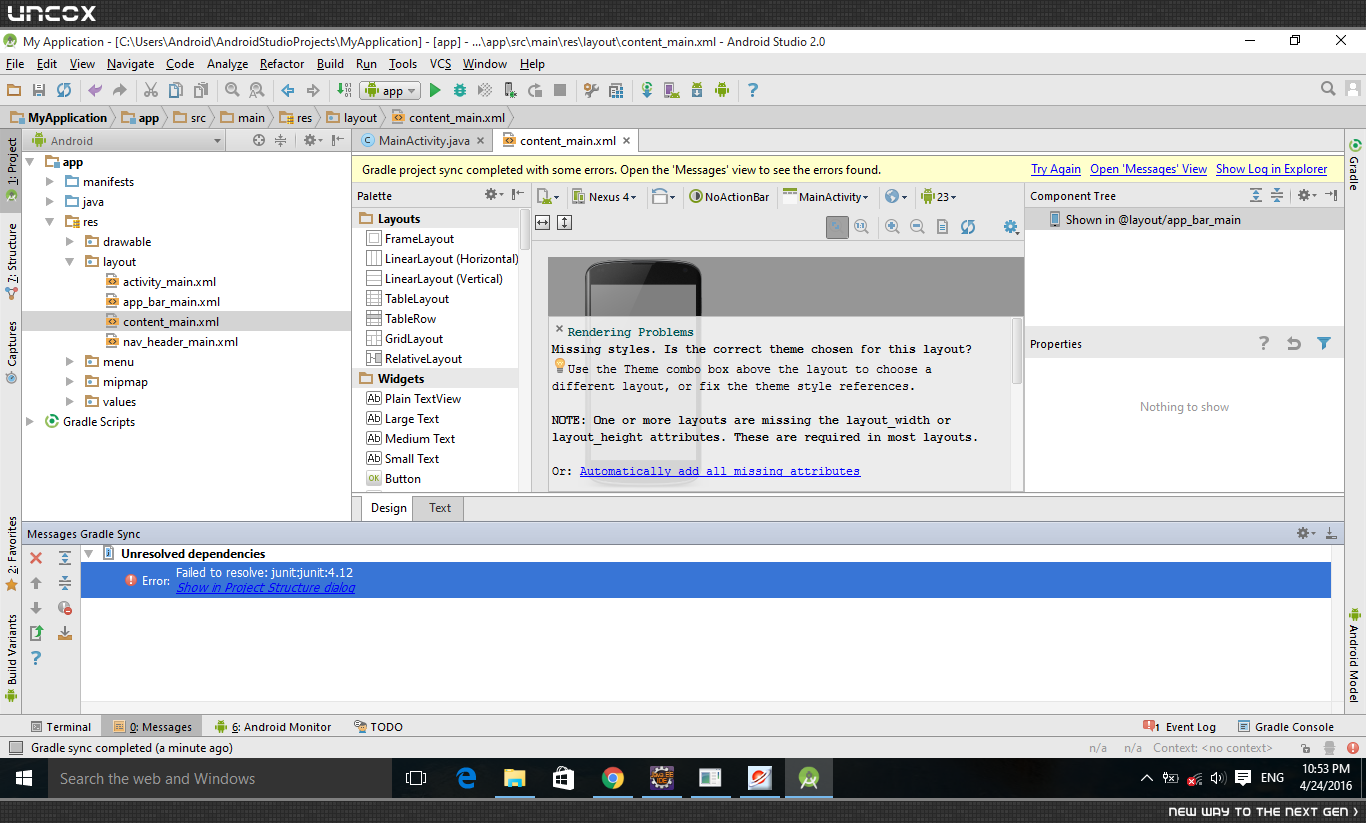Toggle the Autoscroll to Source icon in Messages
1366x823 pixels.
[65, 633]
